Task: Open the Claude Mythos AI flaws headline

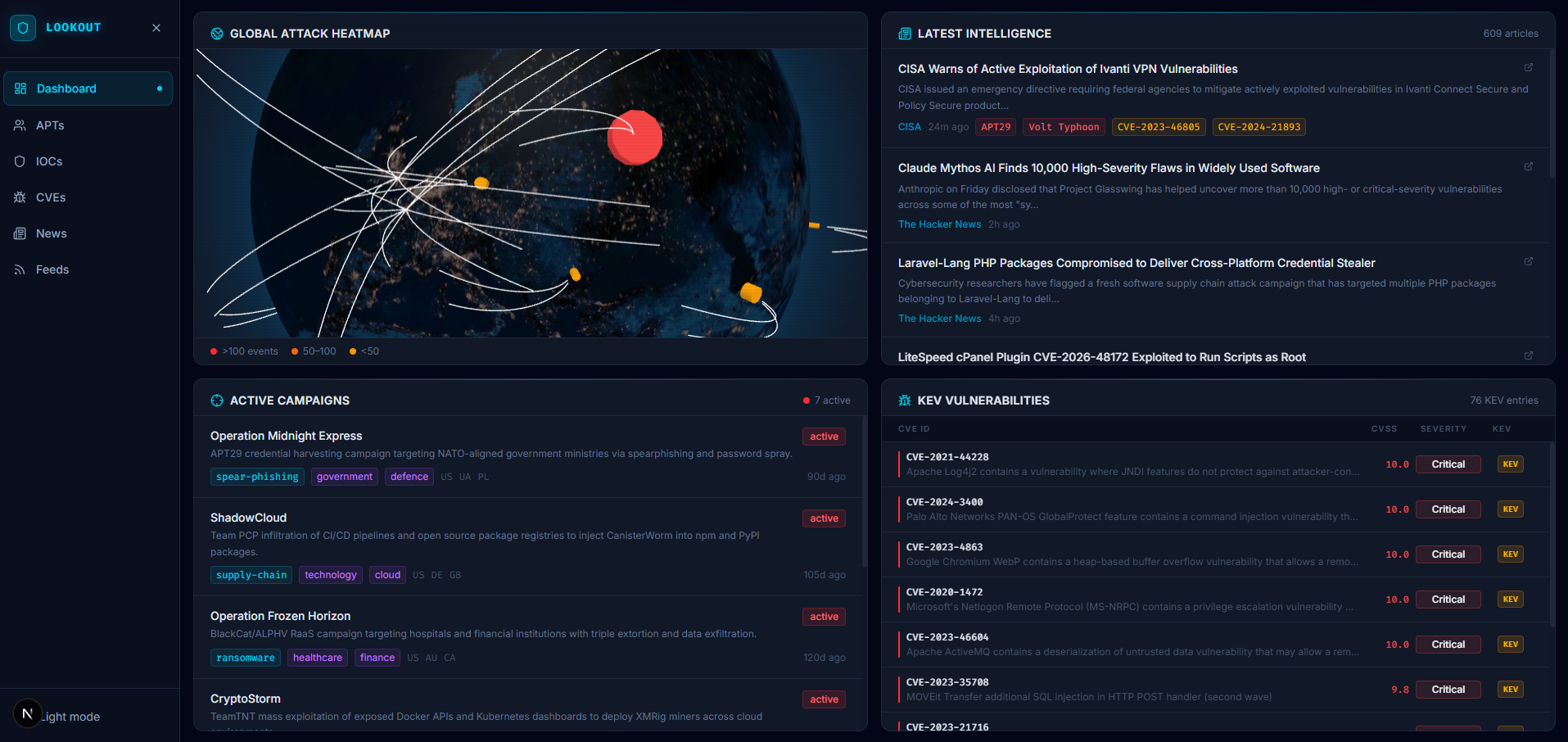Action: (1109, 168)
